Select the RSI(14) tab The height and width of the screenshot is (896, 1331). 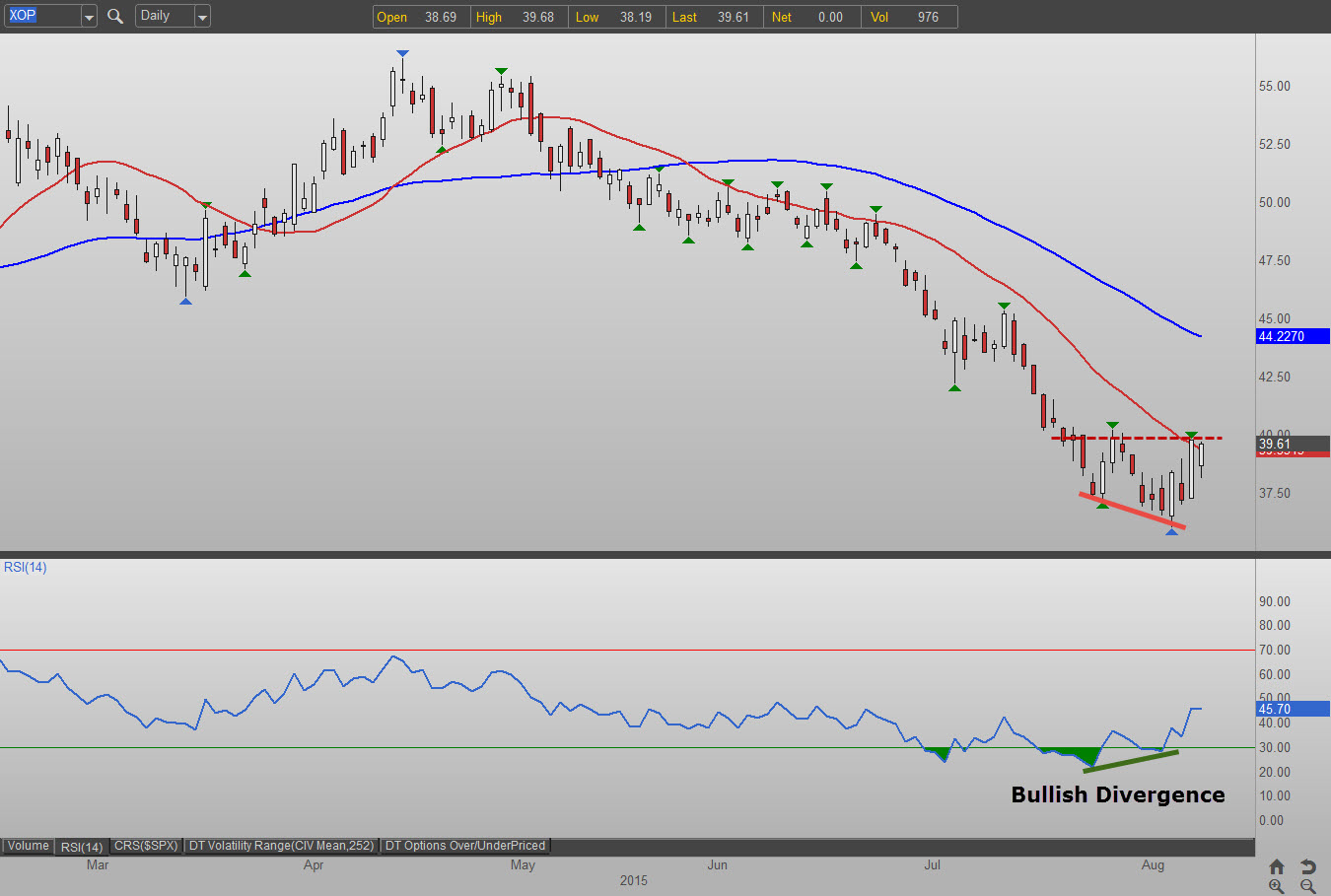82,847
